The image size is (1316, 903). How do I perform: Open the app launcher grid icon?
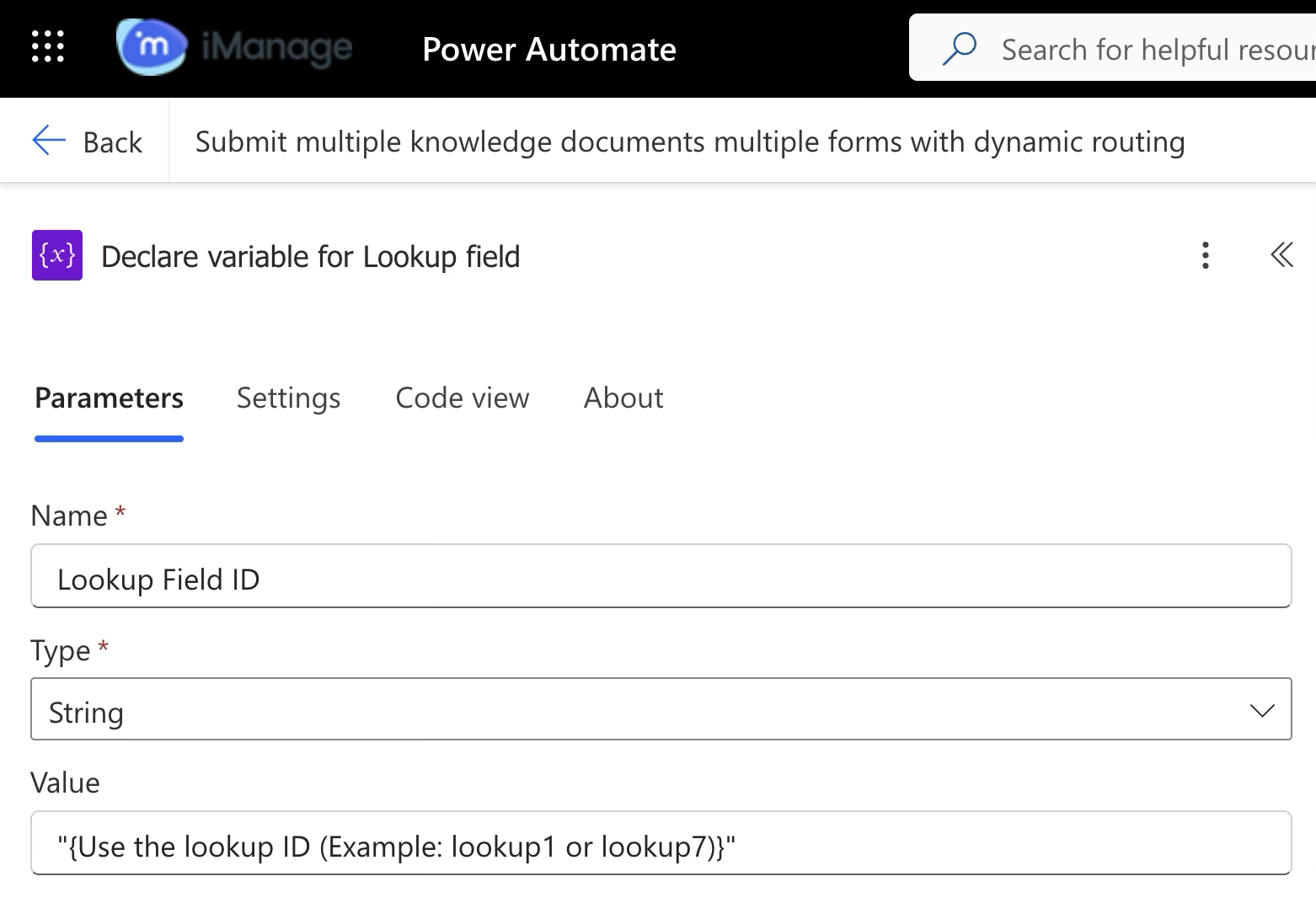point(48,46)
